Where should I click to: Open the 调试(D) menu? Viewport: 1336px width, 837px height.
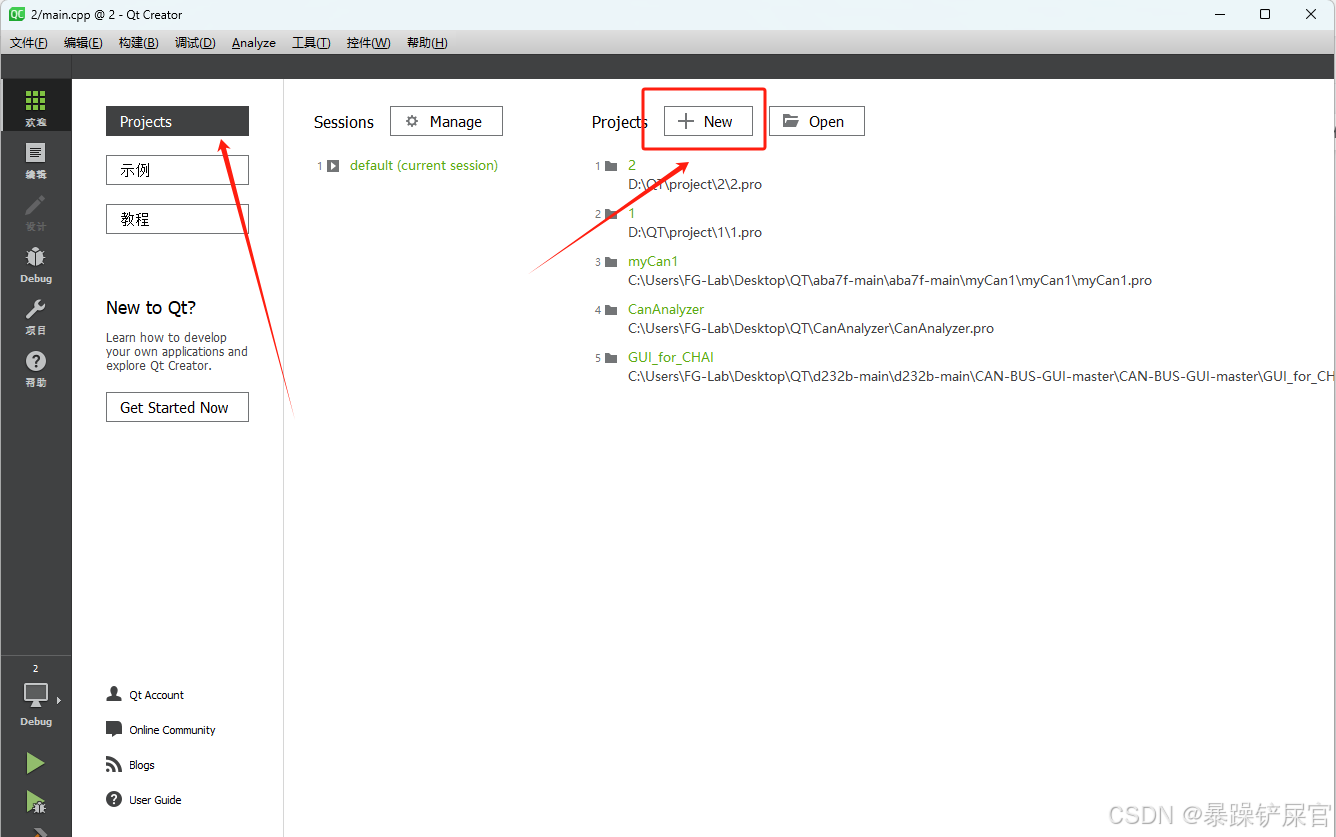pos(195,43)
